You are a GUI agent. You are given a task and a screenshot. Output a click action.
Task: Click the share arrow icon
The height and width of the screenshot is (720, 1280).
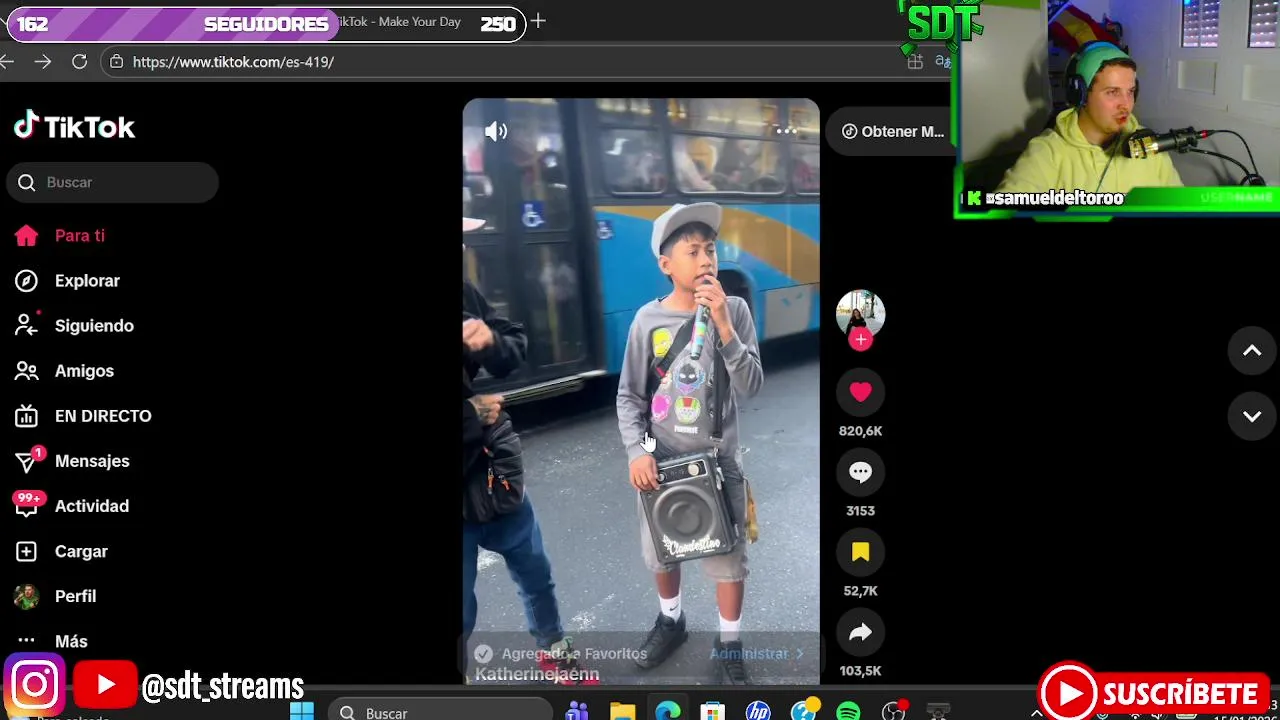[860, 632]
